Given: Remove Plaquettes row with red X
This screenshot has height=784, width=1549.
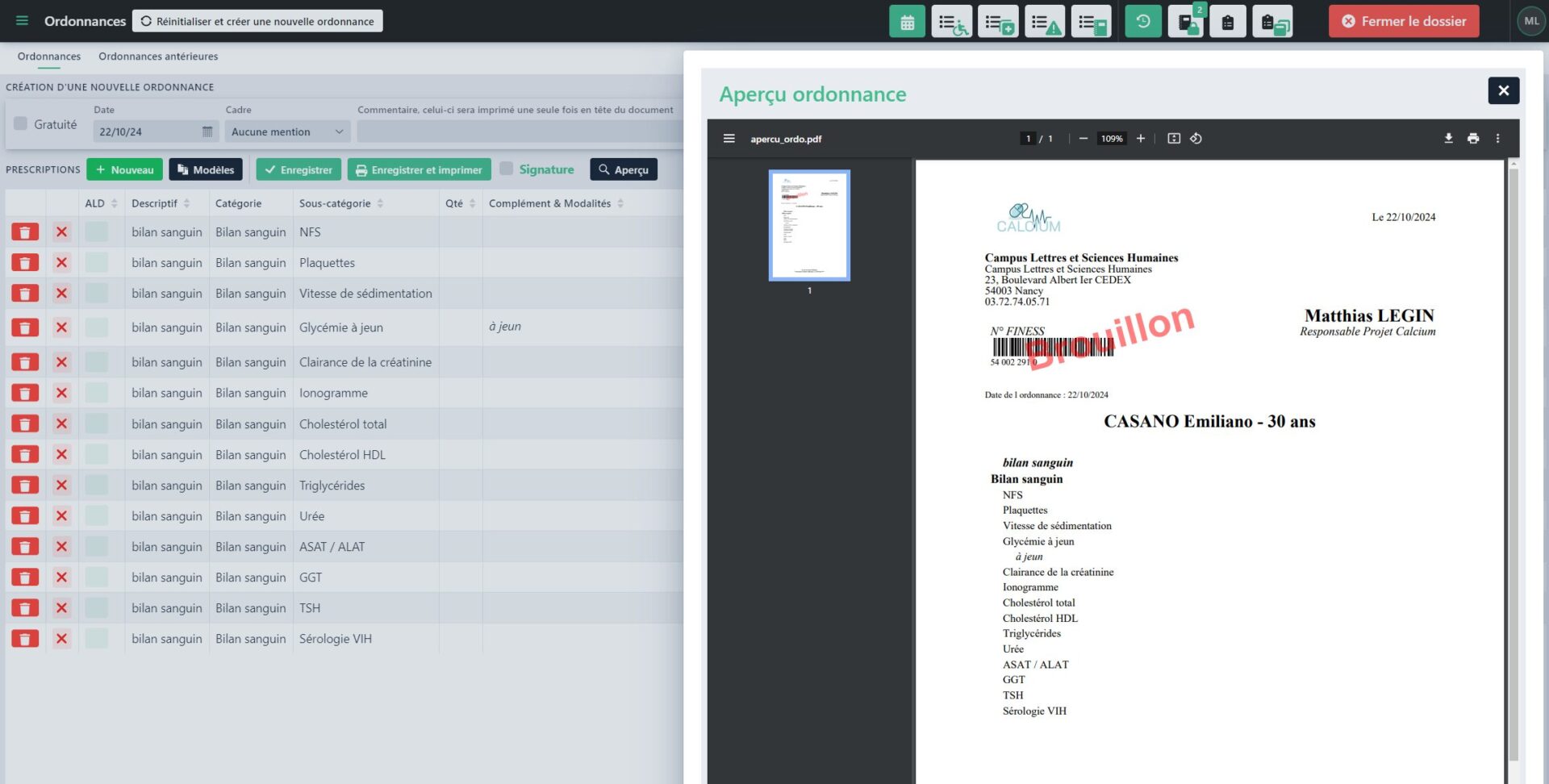Looking at the screenshot, I should (x=61, y=263).
